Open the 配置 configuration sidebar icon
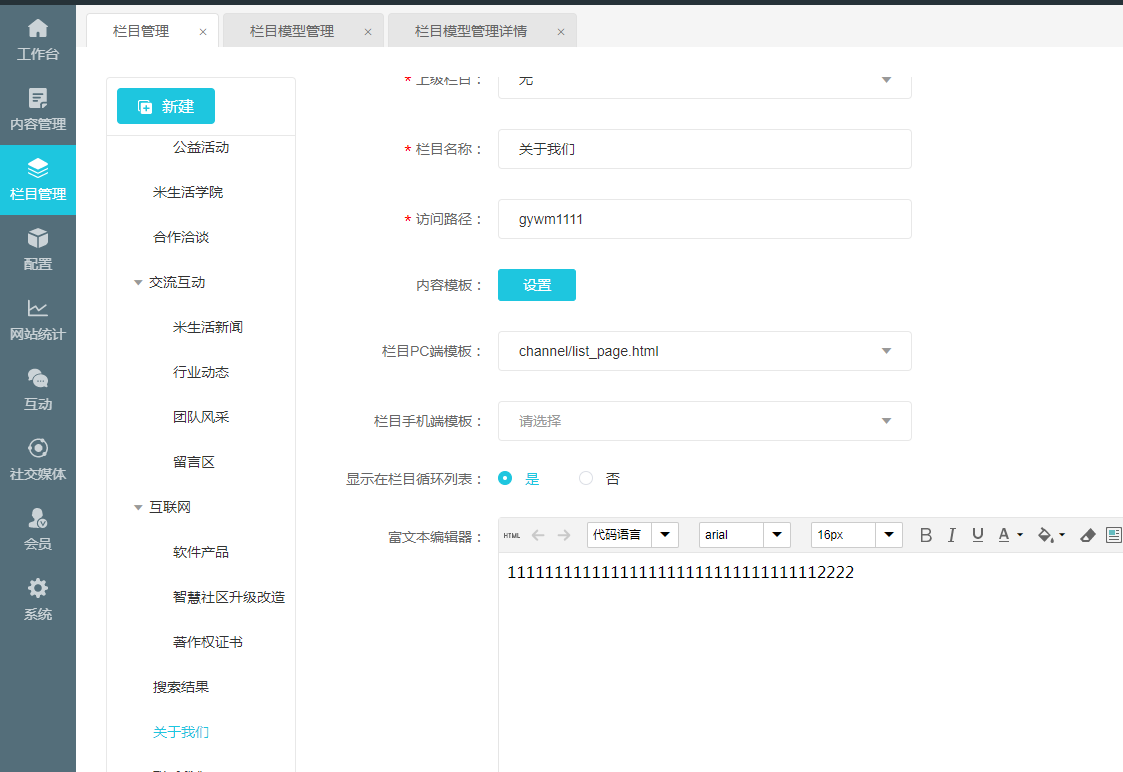Viewport: 1123px width, 772px height. pyautogui.click(x=38, y=249)
